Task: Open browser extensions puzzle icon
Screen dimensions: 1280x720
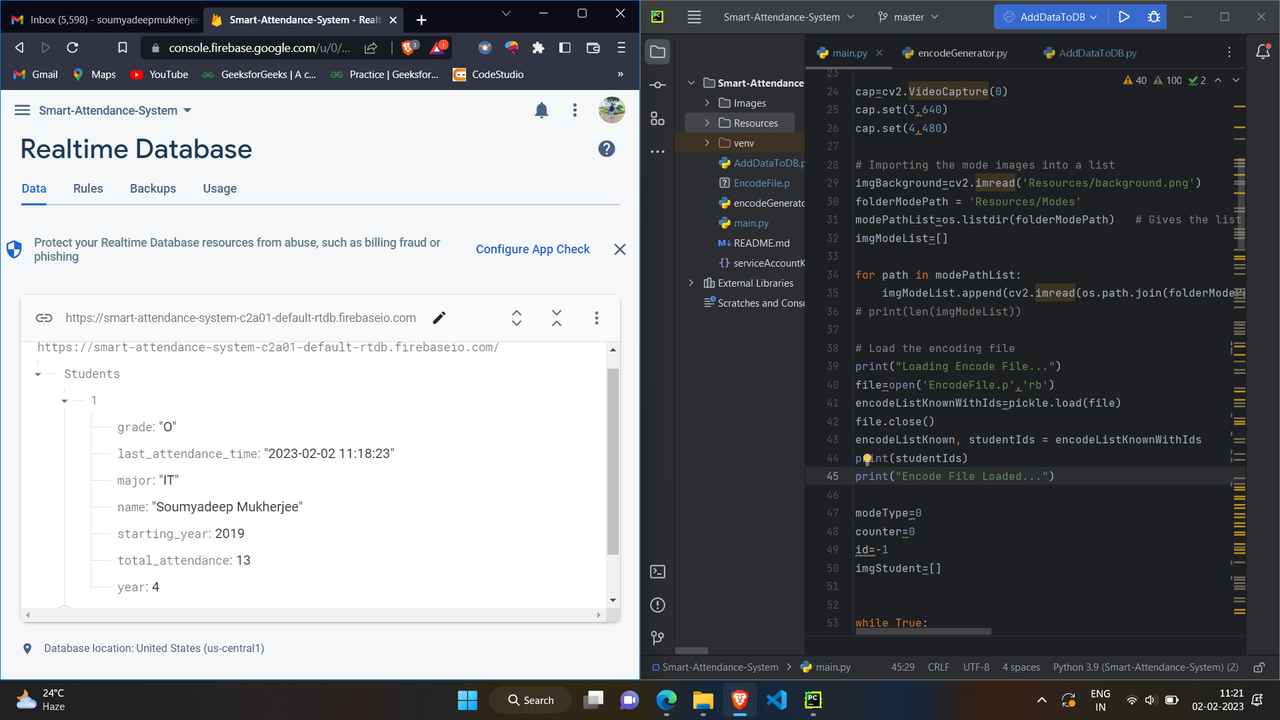Action: point(538,47)
